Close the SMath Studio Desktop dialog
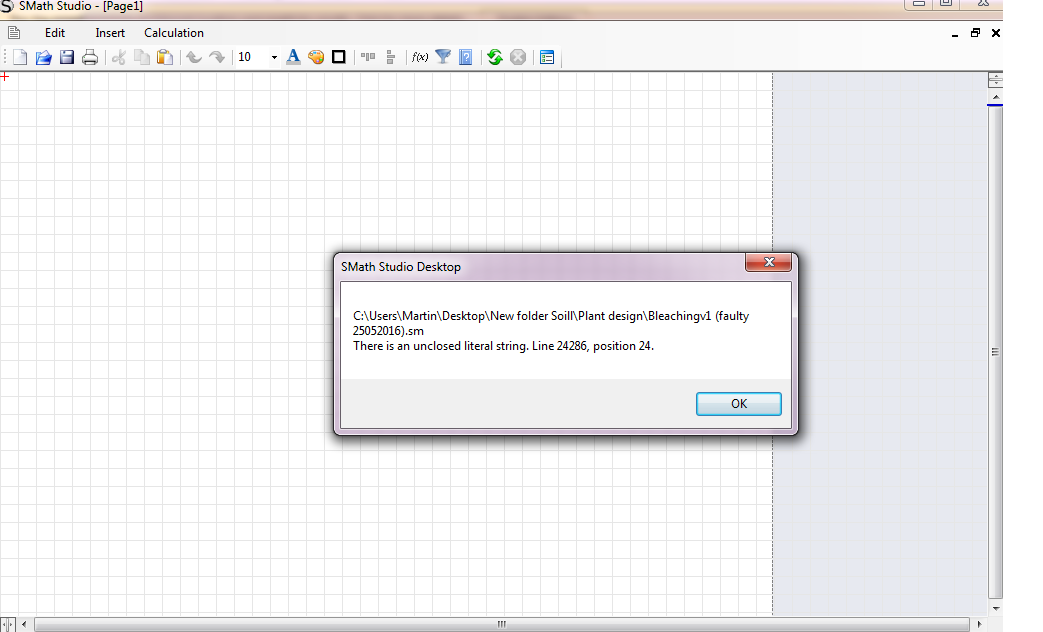Screen dimensions: 1043x632 768,263
